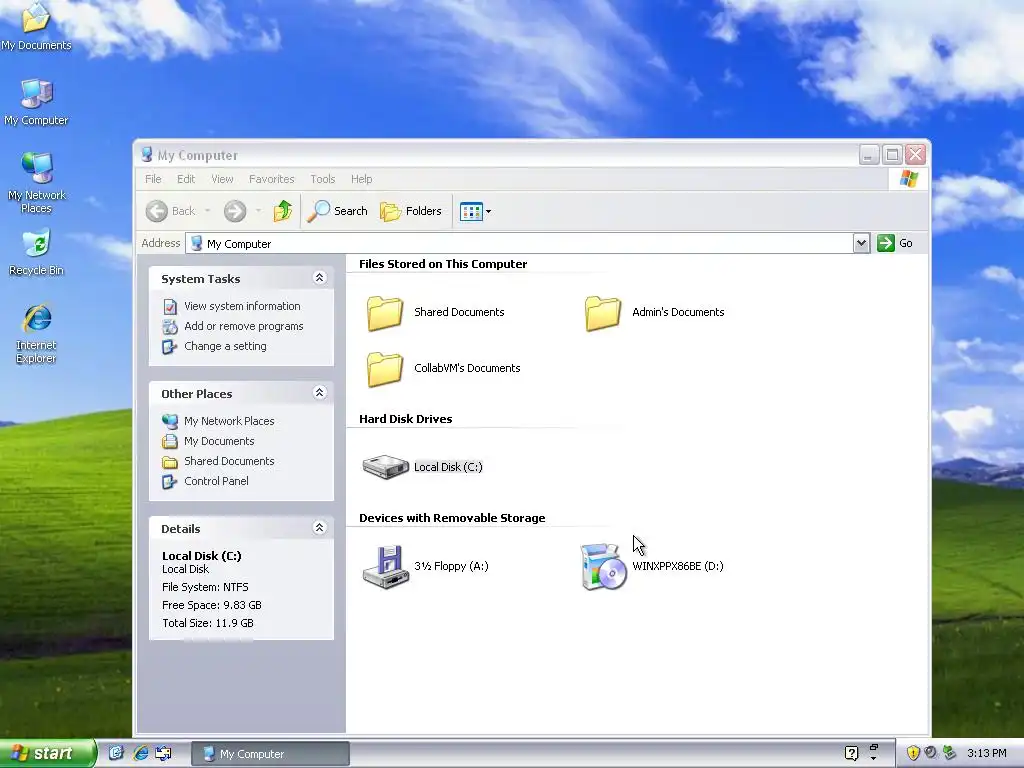Open Shared Documents link in Other Places
Screen dimensions: 1024x768
pos(229,461)
